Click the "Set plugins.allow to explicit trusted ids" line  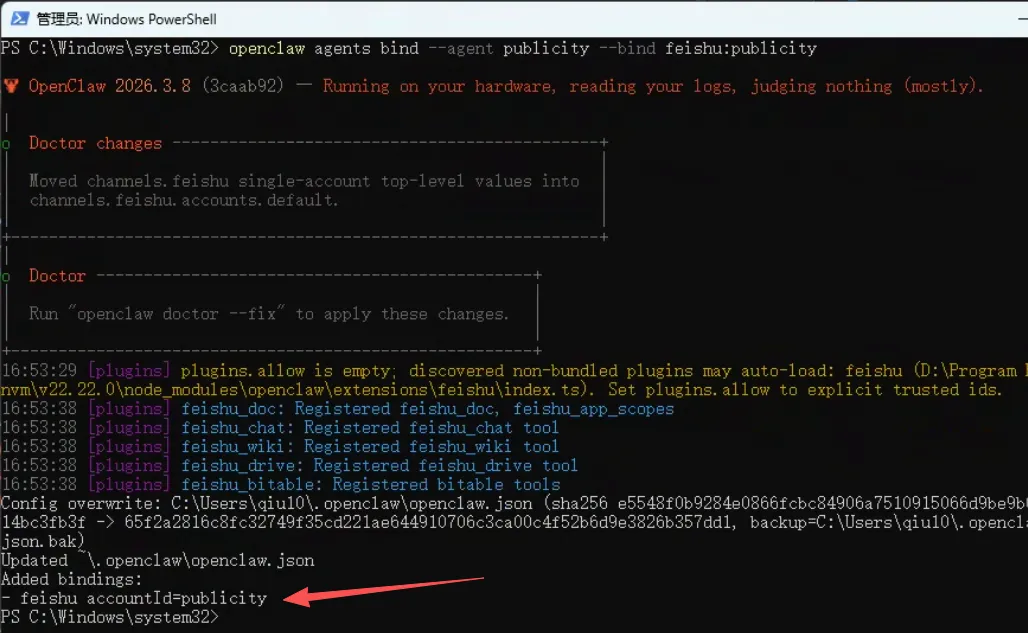pyautogui.click(x=805, y=390)
